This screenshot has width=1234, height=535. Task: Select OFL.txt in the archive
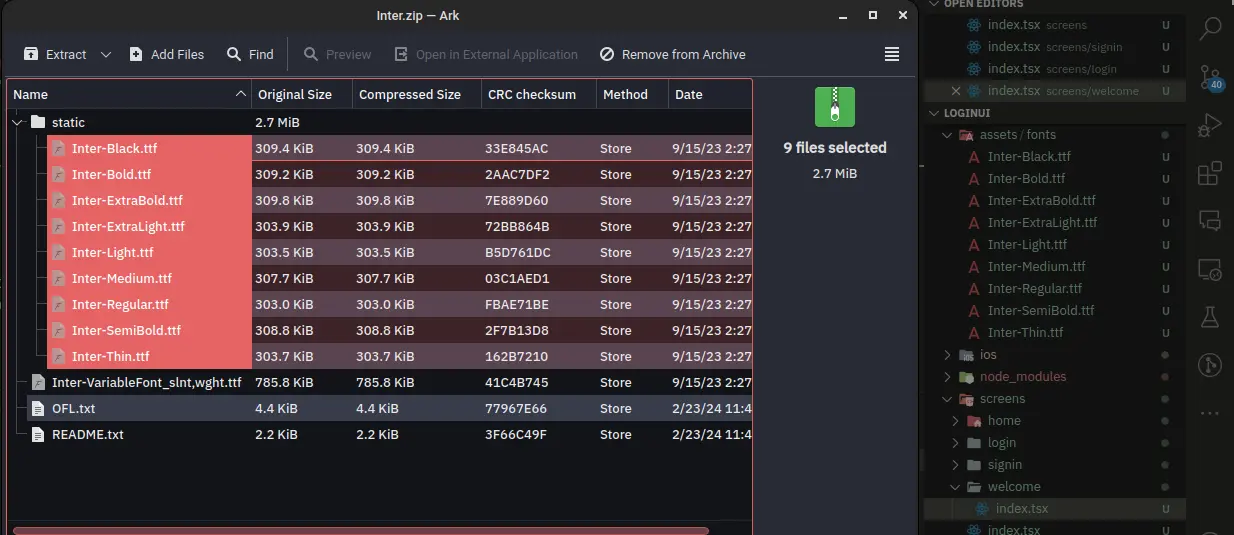click(73, 408)
